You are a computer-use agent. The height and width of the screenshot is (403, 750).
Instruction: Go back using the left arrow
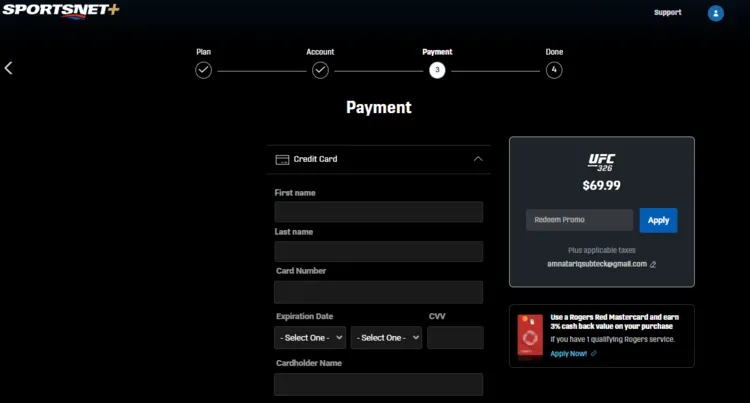coord(9,68)
